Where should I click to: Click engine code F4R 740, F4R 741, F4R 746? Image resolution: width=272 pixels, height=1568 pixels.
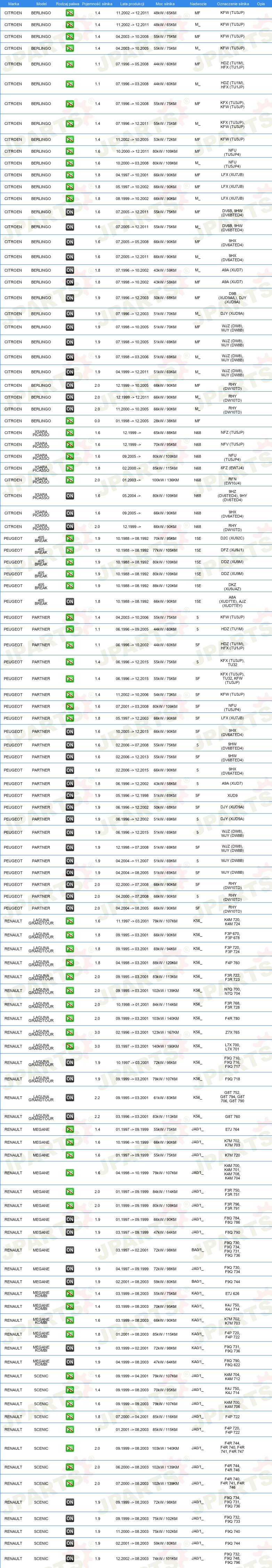[x=232, y=1483]
